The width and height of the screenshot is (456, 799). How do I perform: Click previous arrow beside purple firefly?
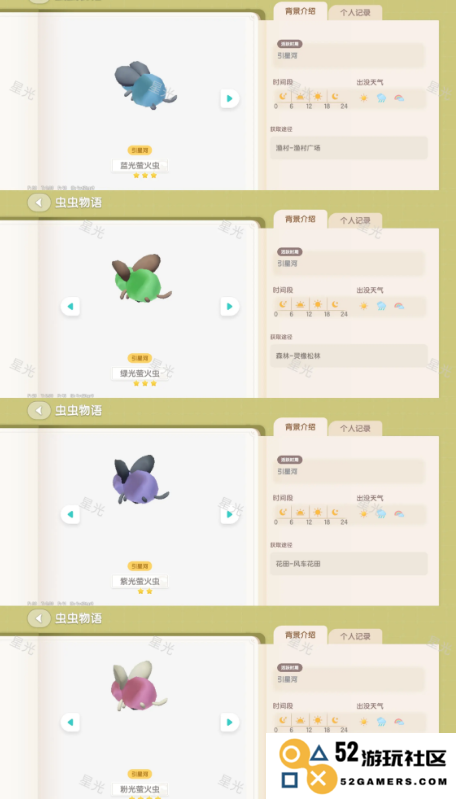pos(70,514)
